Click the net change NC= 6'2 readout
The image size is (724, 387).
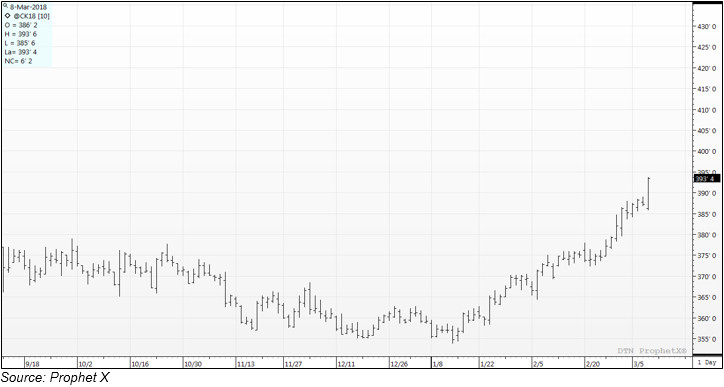19,61
